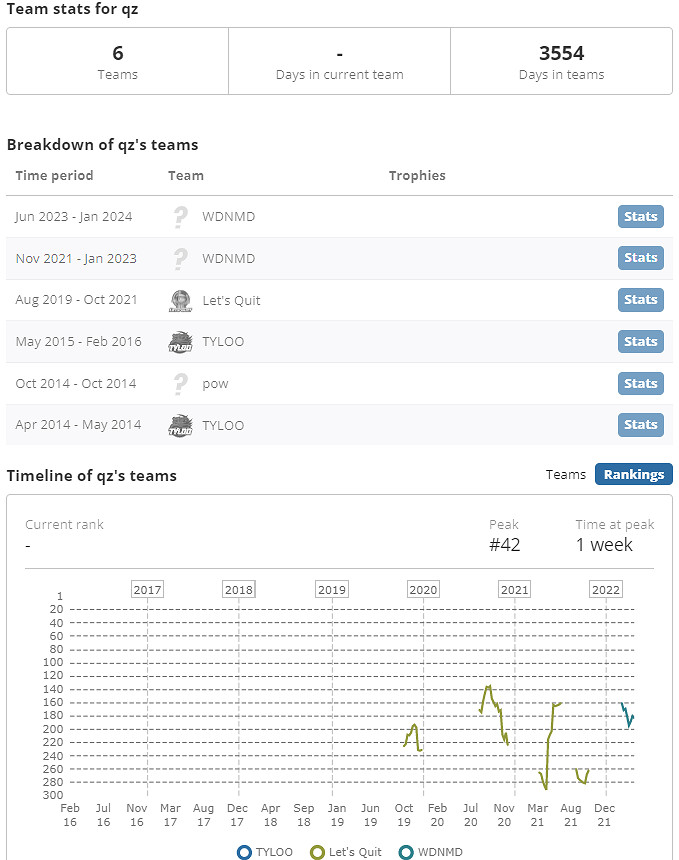The width and height of the screenshot is (679, 860).
Task: Click the 2017 year marker on chart
Action: pos(147,589)
